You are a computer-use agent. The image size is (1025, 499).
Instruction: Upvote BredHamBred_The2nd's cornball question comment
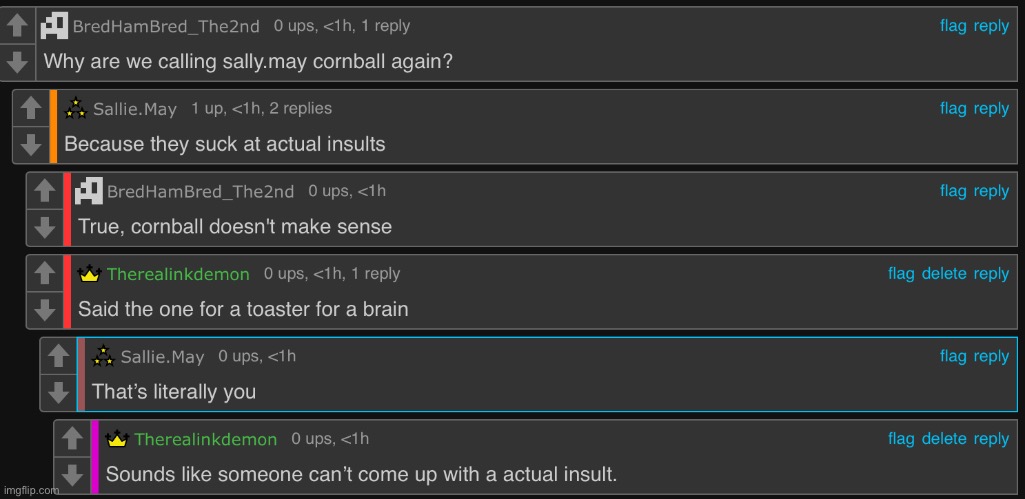click(17, 26)
